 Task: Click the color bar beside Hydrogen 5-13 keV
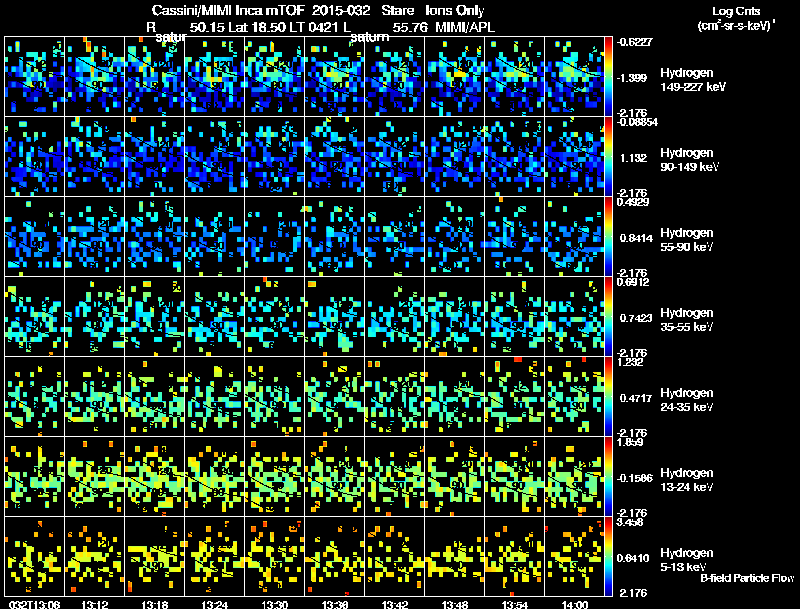(608, 556)
